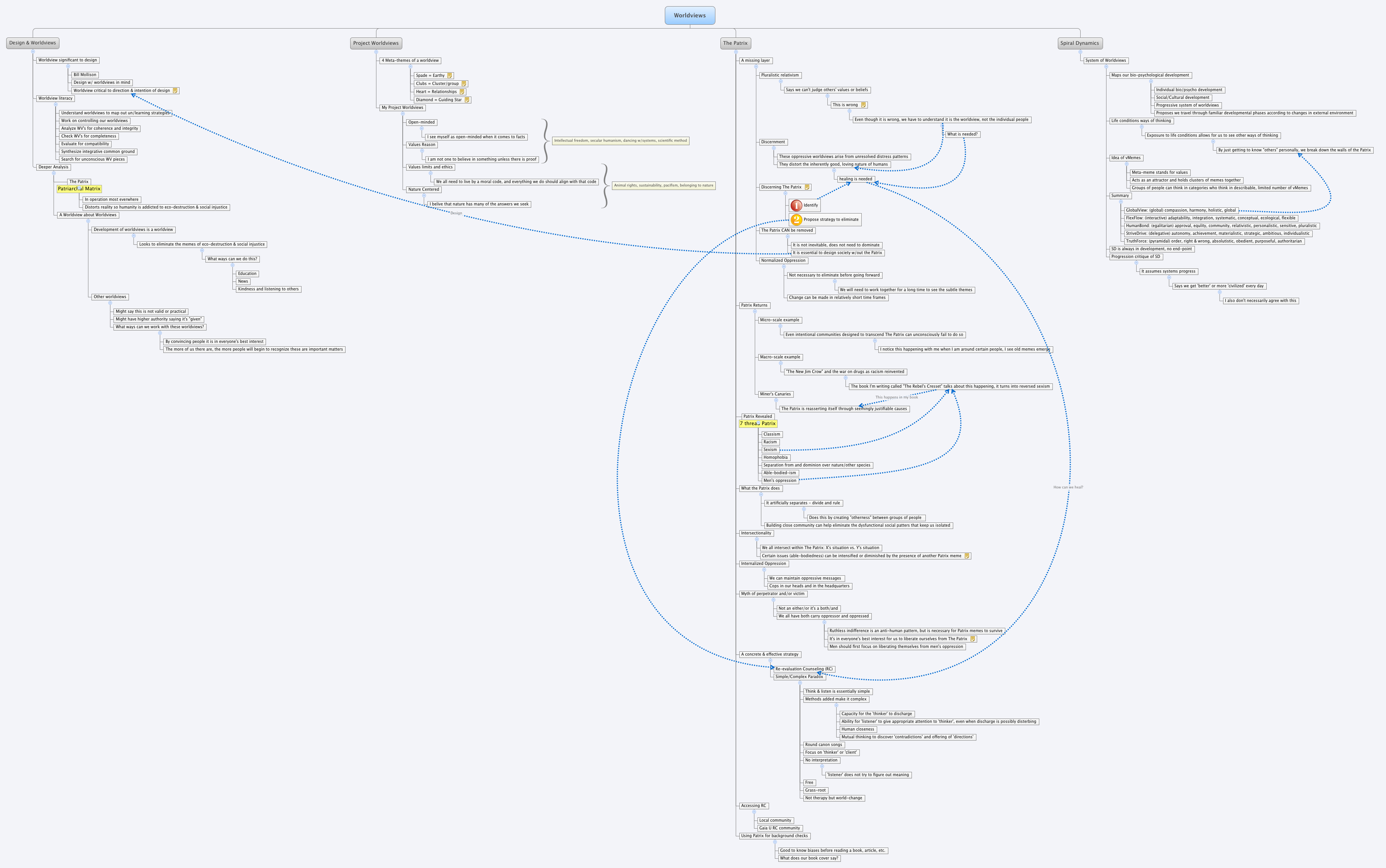Open the note icon on 'Discerning The Patrix'

tap(807, 187)
